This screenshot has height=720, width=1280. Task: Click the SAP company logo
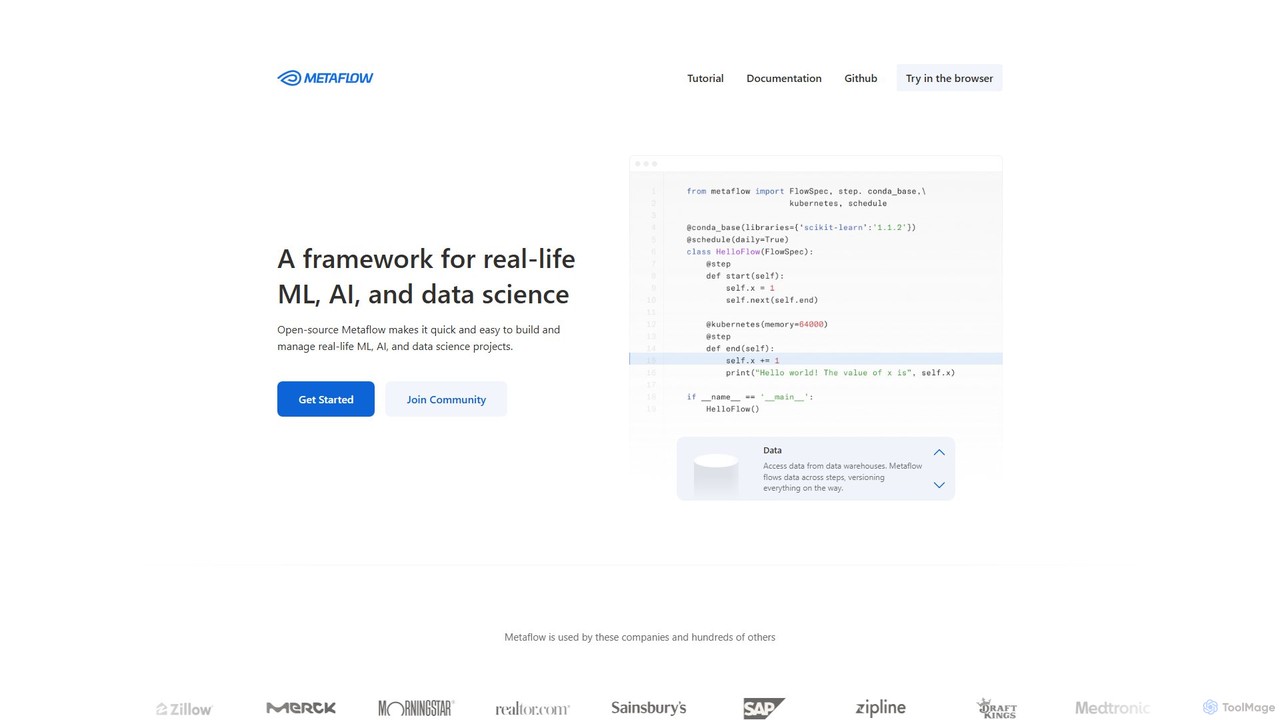764,708
